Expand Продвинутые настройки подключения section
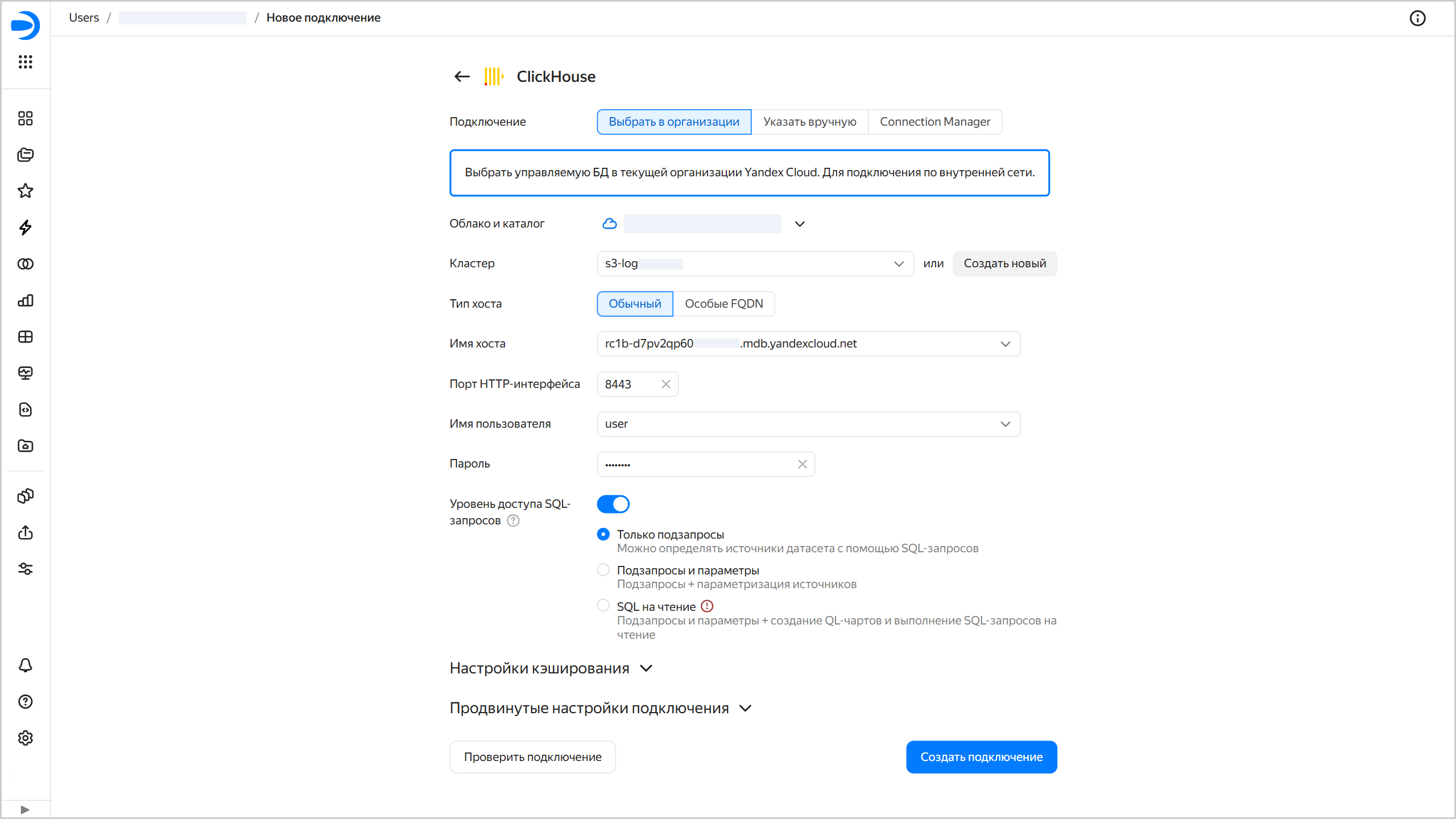 pyautogui.click(x=601, y=708)
